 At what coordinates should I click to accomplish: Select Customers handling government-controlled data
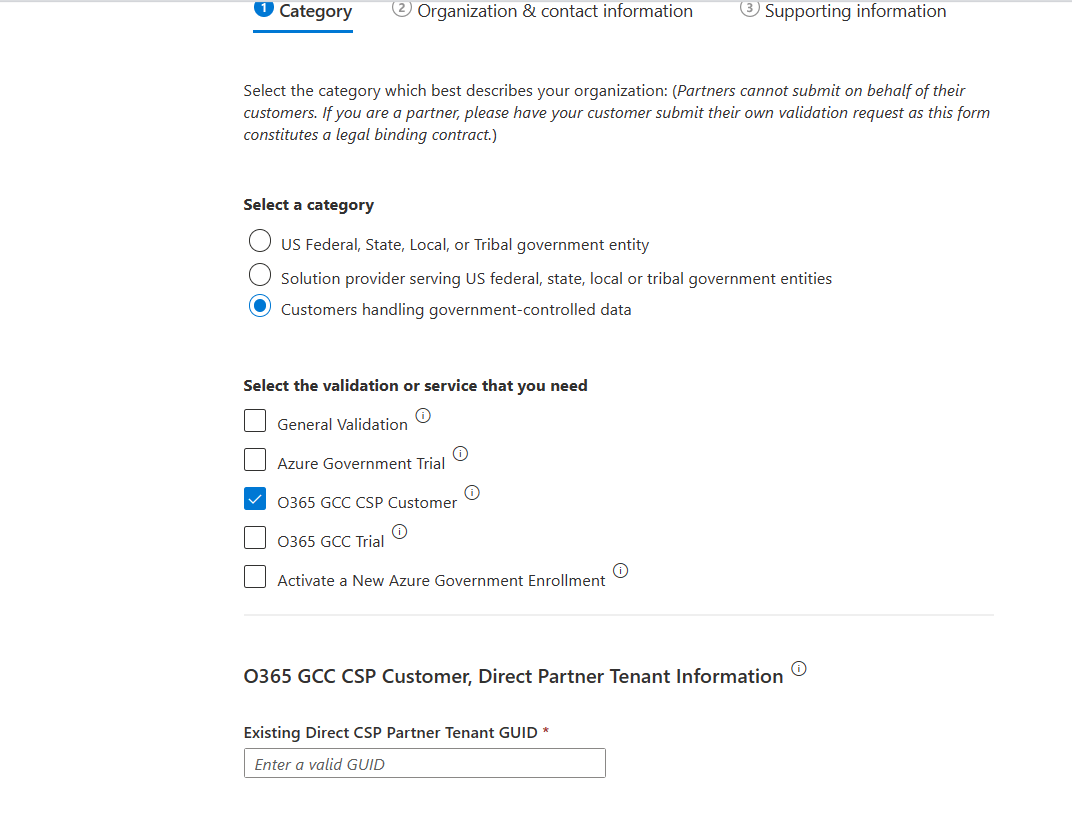click(x=260, y=306)
